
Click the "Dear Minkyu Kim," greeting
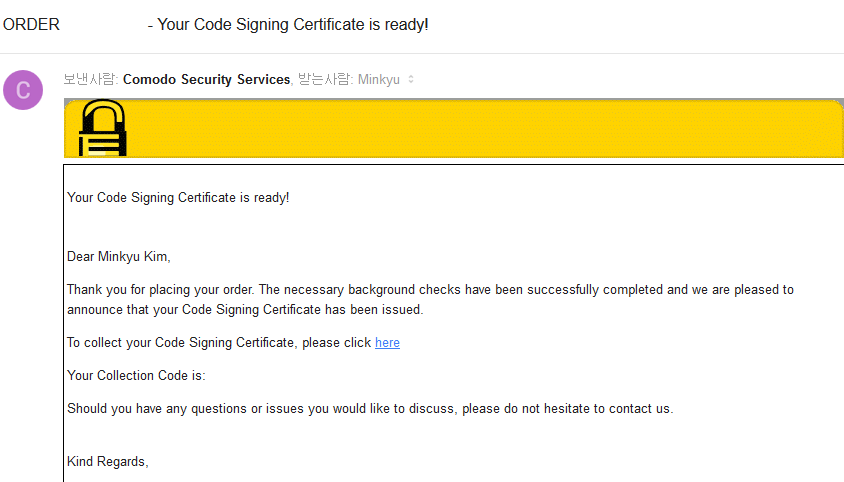coord(119,257)
